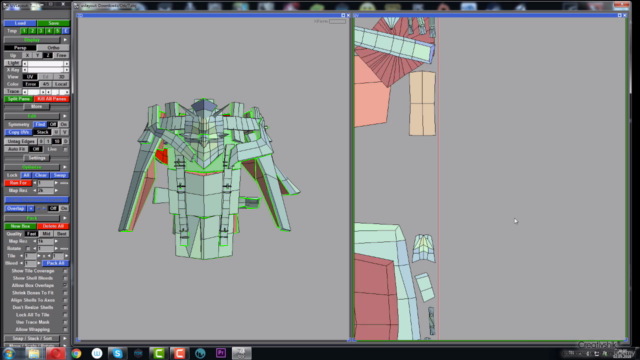The width and height of the screenshot is (640, 360).
Task: Set Pack Quality to Best
Action: pos(61,234)
